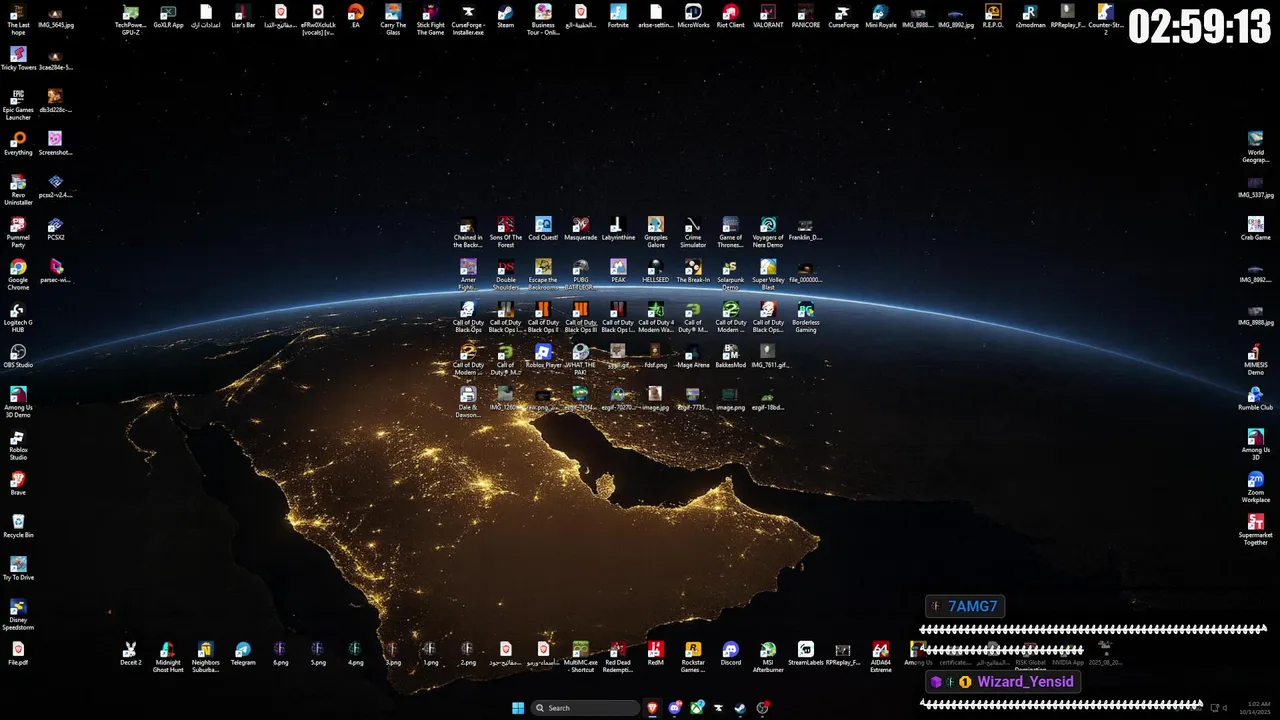Screen dimensions: 1280x720
Task: Open the BakkesMod shortcut
Action: click(x=731, y=357)
